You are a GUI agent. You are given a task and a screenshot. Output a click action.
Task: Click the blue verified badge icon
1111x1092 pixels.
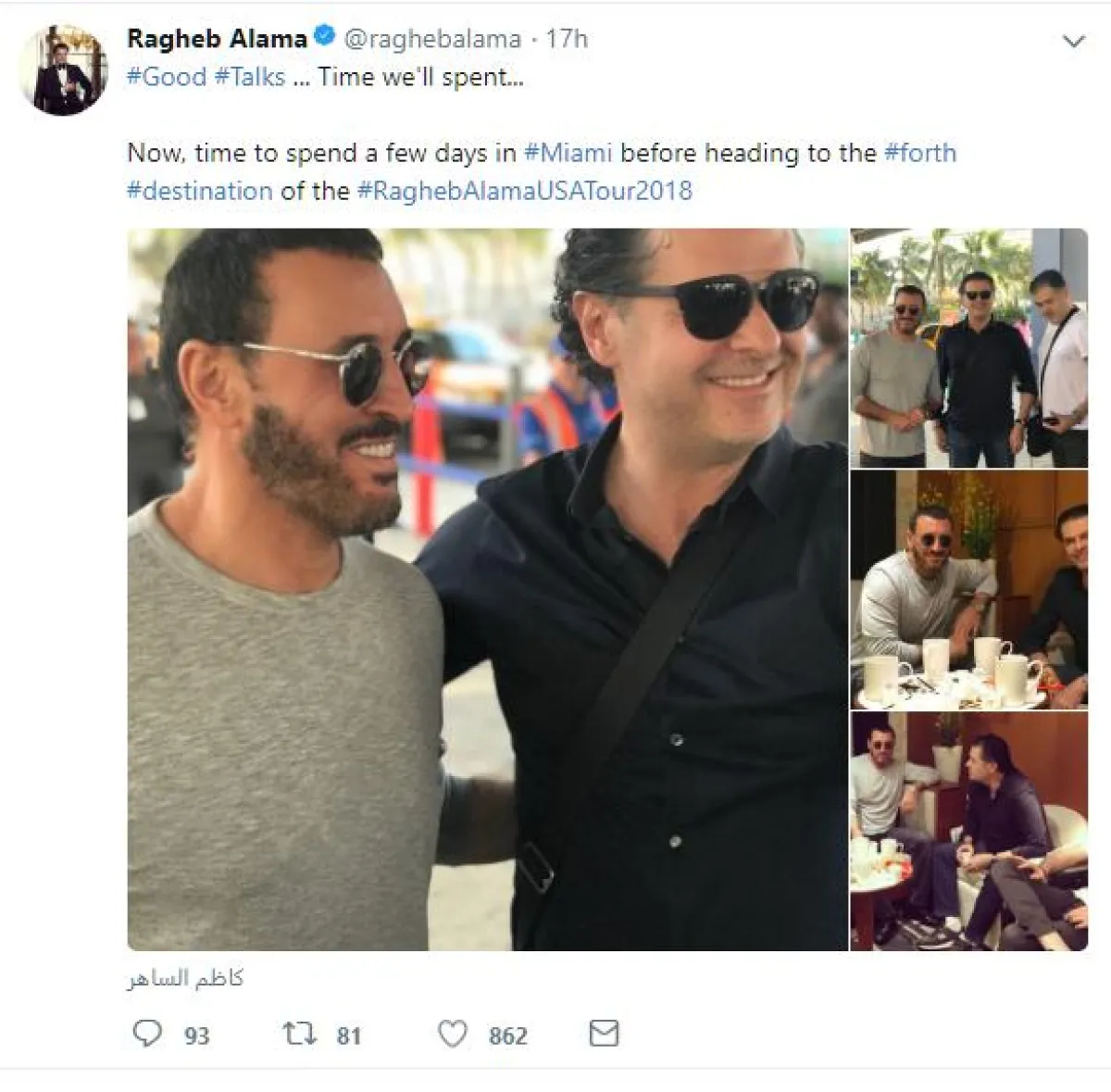click(325, 38)
